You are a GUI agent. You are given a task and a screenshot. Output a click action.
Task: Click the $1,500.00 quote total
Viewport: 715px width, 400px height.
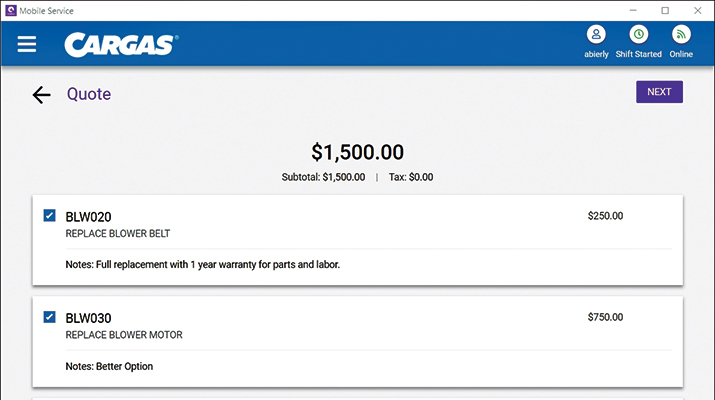(357, 152)
